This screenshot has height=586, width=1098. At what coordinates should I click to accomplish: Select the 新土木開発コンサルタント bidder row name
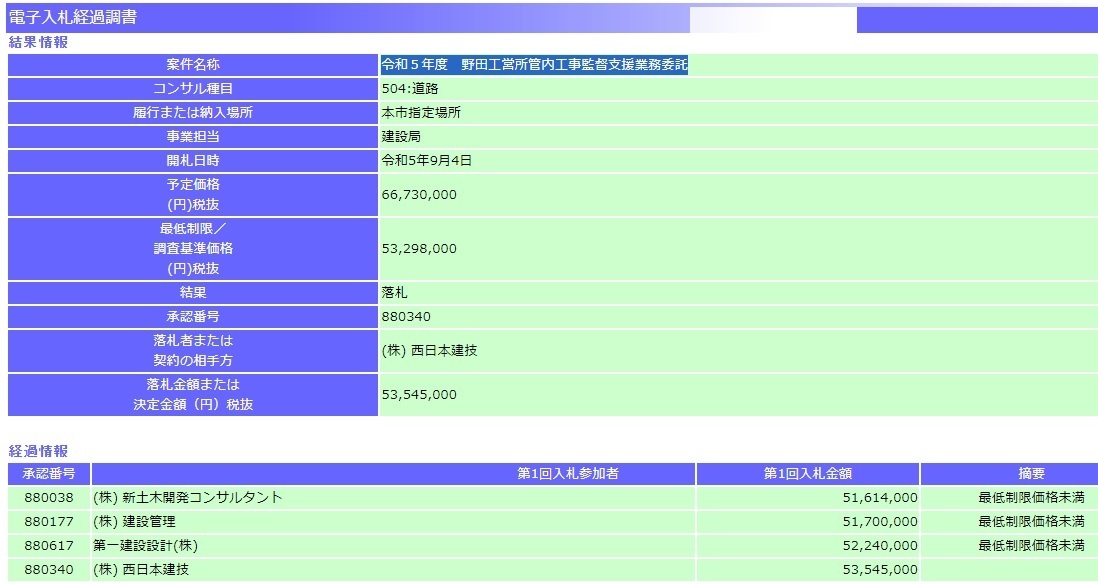(187, 497)
